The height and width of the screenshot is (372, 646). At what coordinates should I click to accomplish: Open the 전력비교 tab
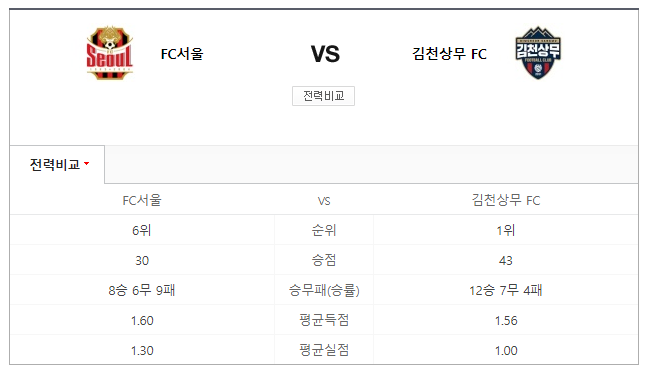pos(57,164)
